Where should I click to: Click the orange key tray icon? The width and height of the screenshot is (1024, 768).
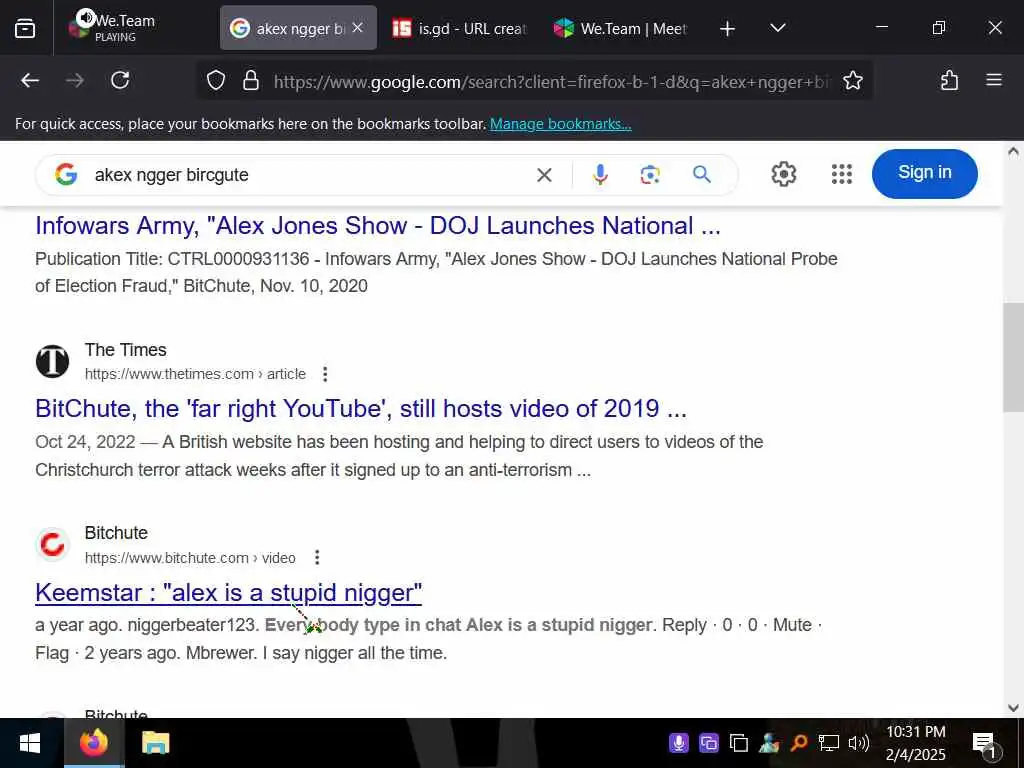[799, 743]
